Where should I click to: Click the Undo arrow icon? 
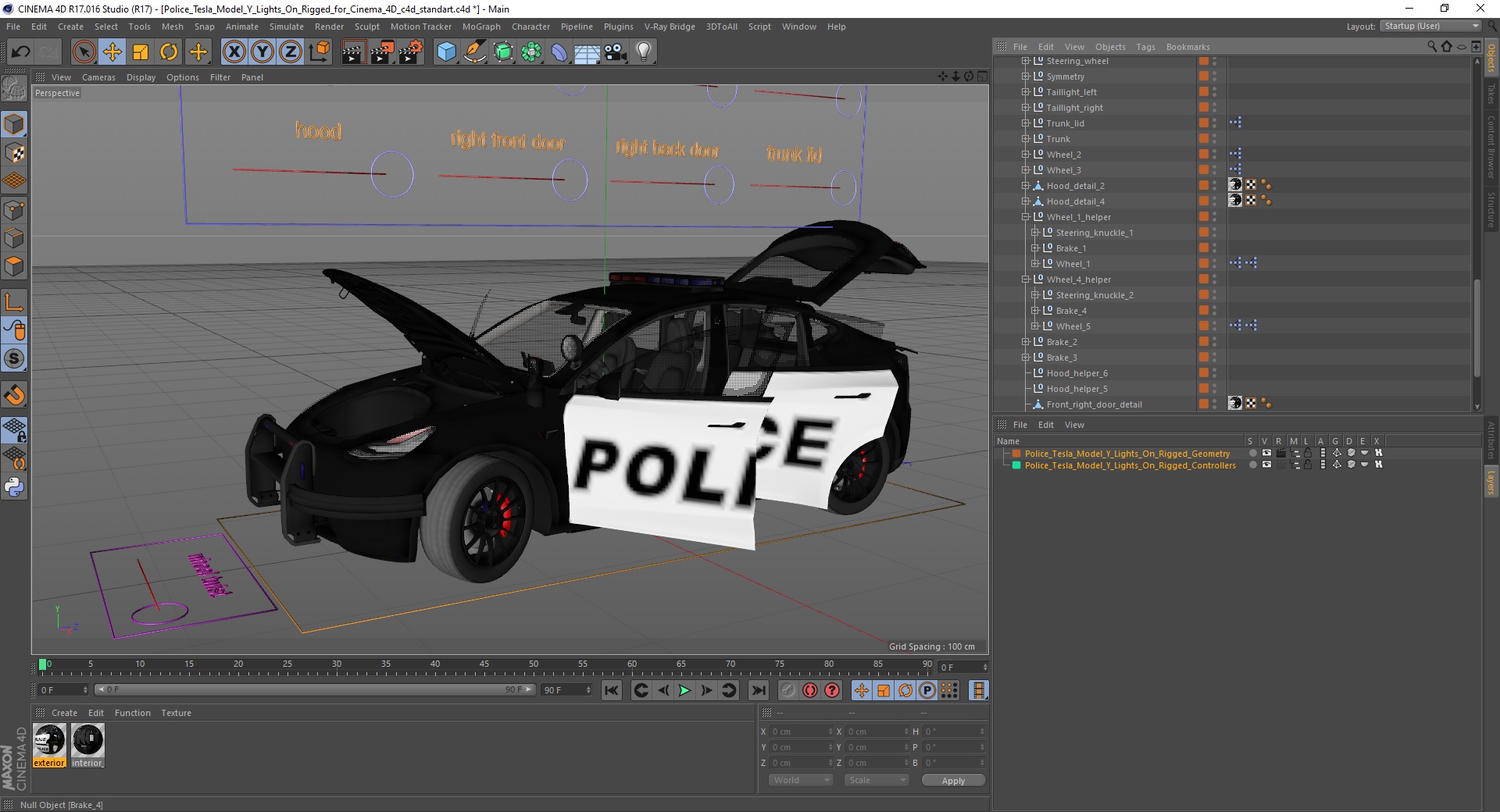point(21,52)
